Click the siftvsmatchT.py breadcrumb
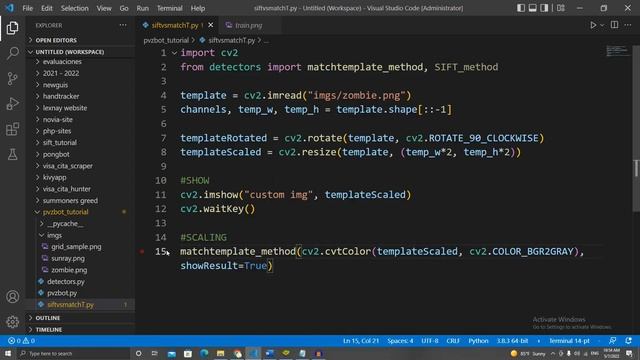 pos(231,40)
